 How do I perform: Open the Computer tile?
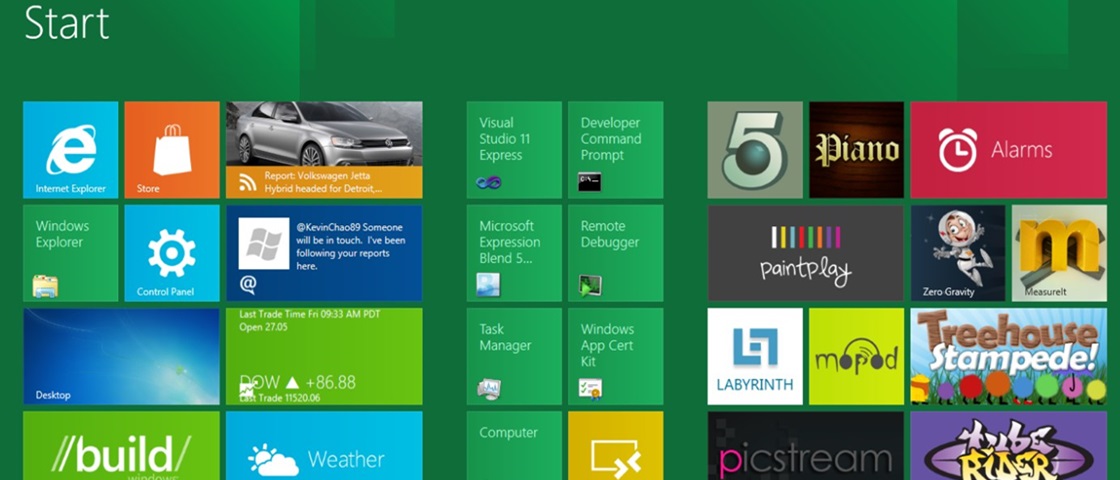point(514,446)
